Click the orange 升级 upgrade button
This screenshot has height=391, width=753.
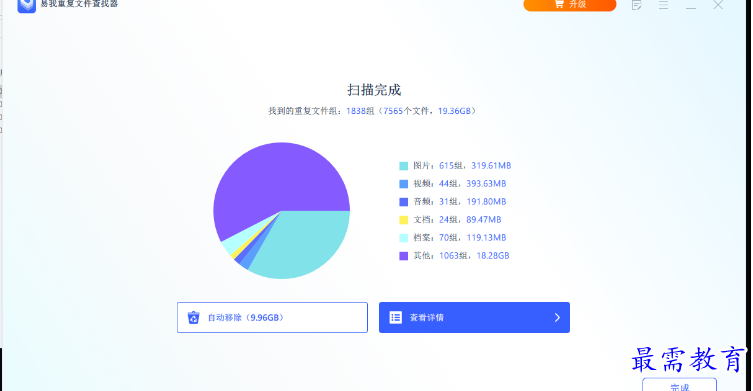tap(570, 5)
